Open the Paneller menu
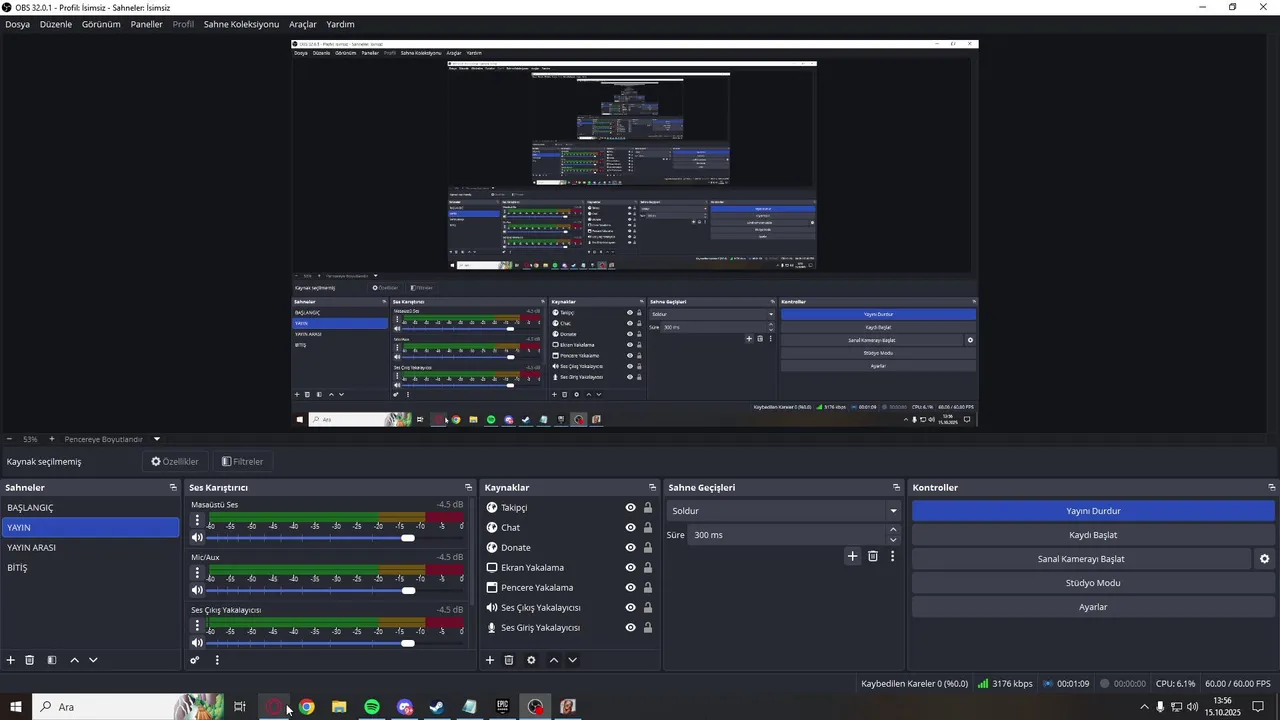Viewport: 1280px width, 720px height. (x=146, y=24)
